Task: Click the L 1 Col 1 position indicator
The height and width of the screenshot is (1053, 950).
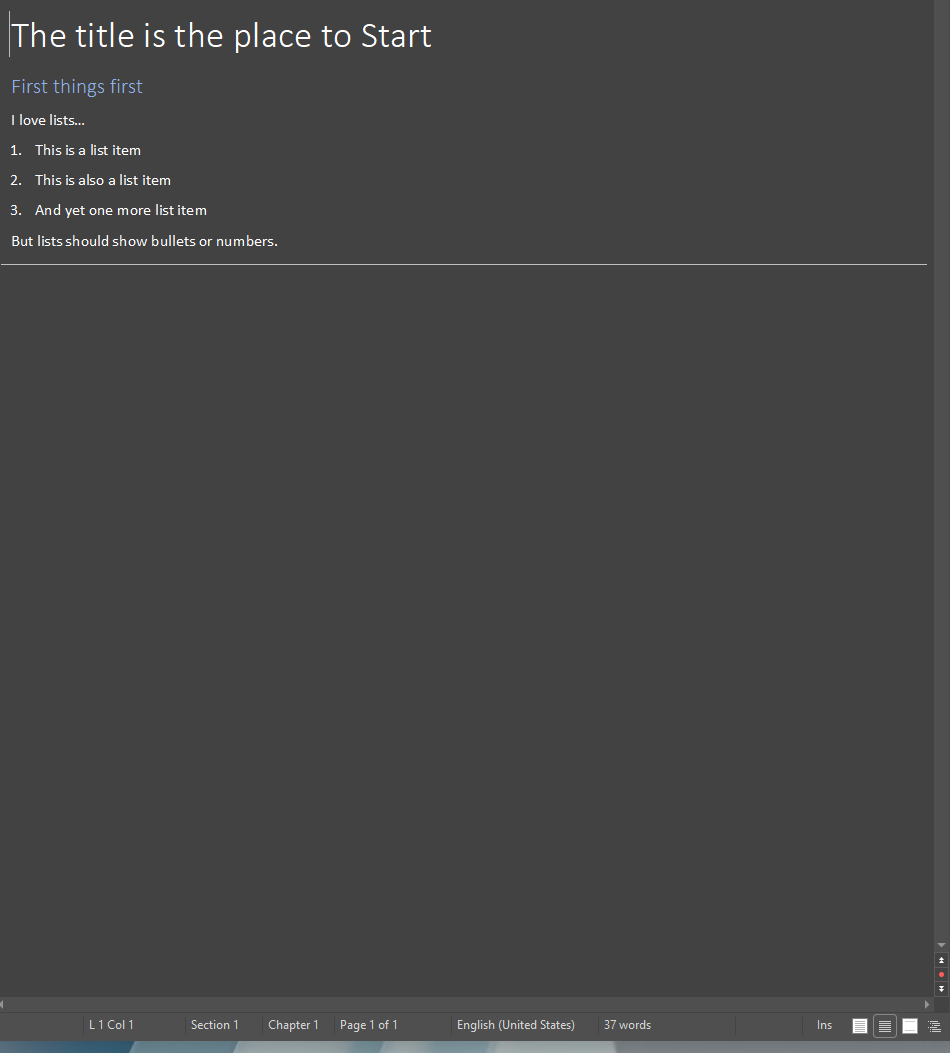Action: pyautogui.click(x=111, y=1025)
